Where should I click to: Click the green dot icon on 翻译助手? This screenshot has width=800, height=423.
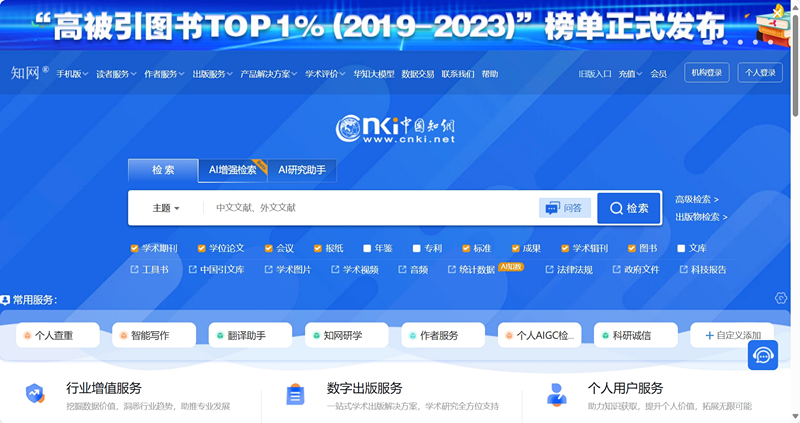220,335
